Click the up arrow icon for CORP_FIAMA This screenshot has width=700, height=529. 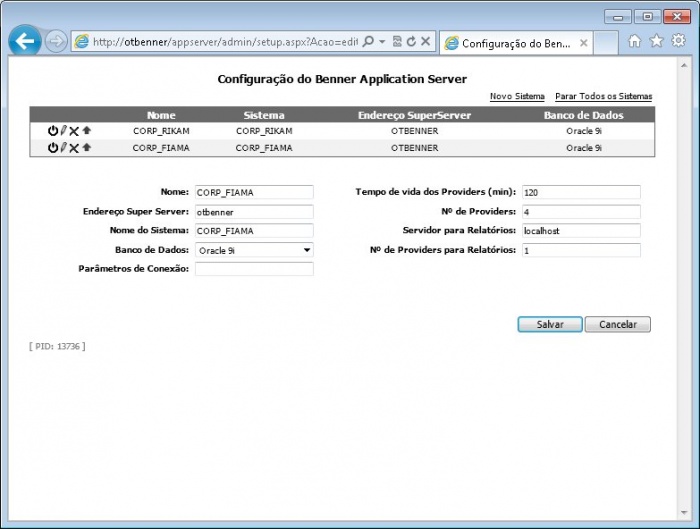87,148
